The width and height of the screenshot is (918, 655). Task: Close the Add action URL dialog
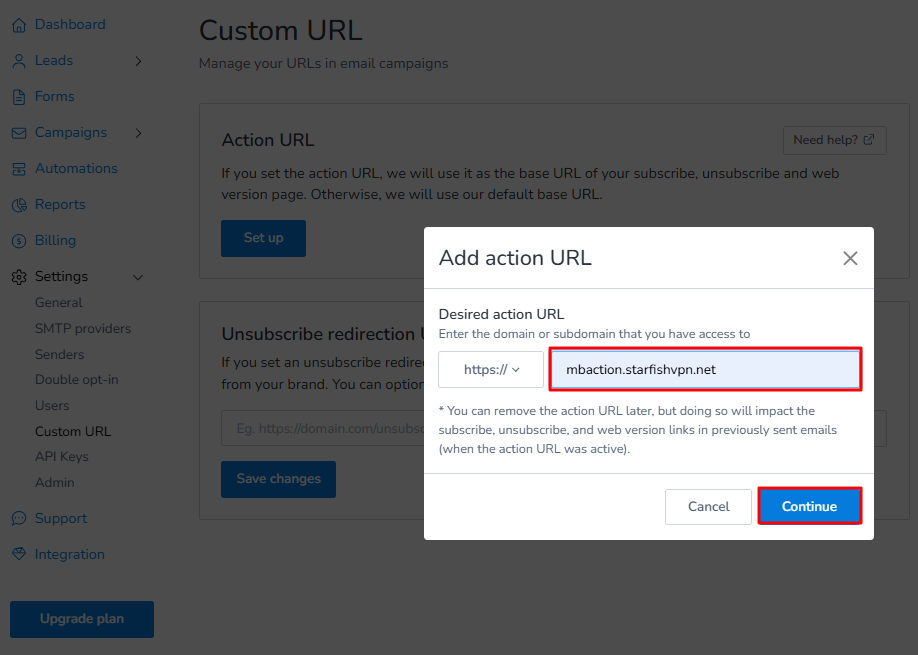click(850, 258)
